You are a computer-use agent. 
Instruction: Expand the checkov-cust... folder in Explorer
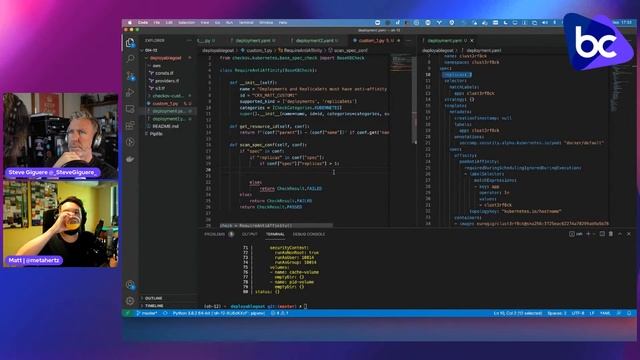pos(168,96)
